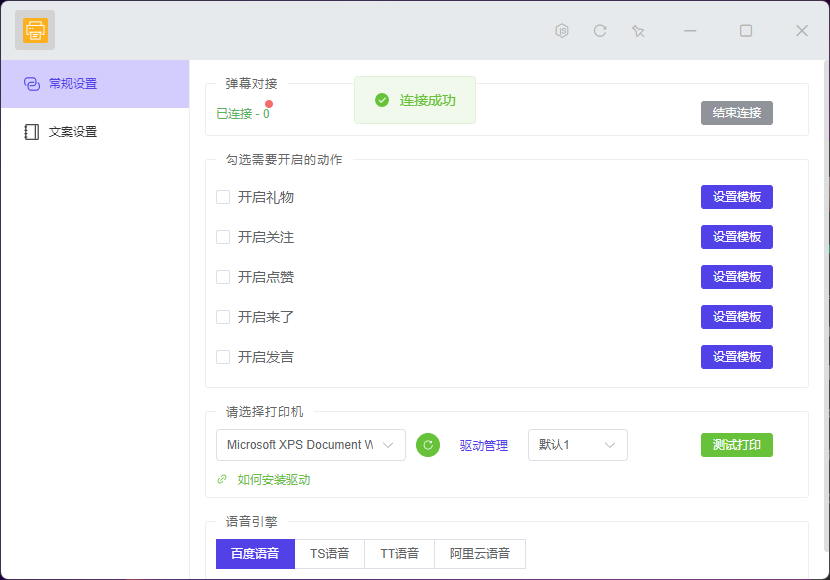Pin the window with the pin icon
This screenshot has height=580, width=830.
click(638, 31)
